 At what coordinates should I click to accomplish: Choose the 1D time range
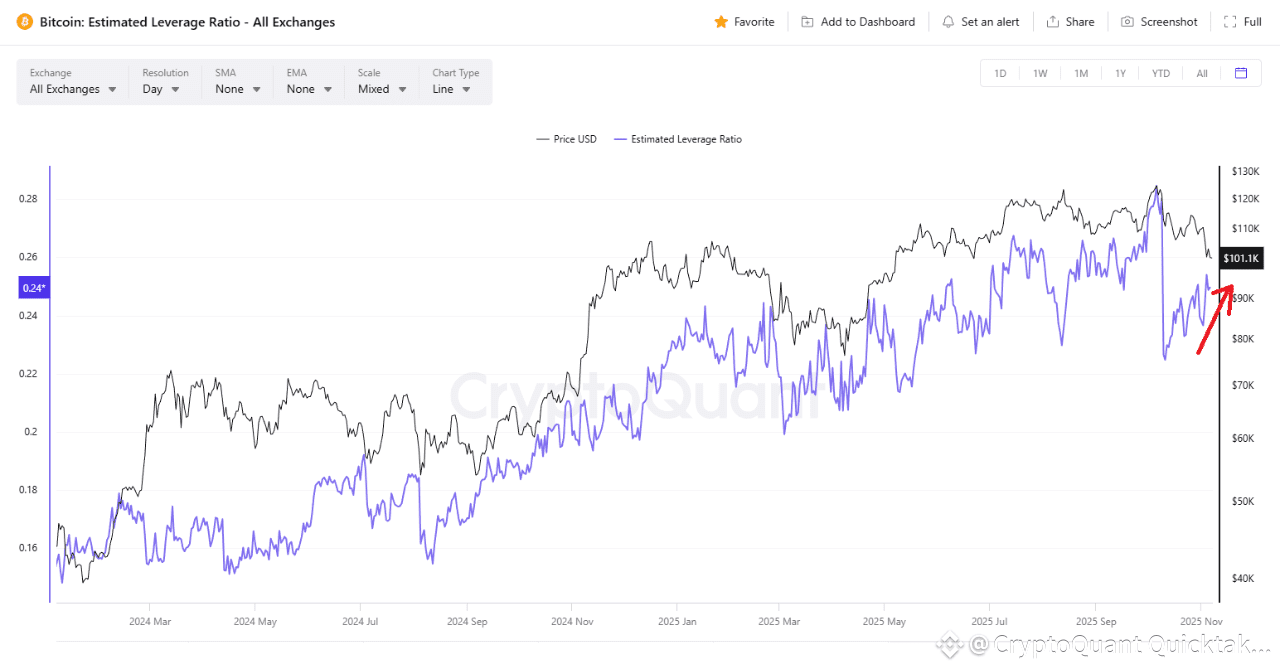tap(1000, 73)
